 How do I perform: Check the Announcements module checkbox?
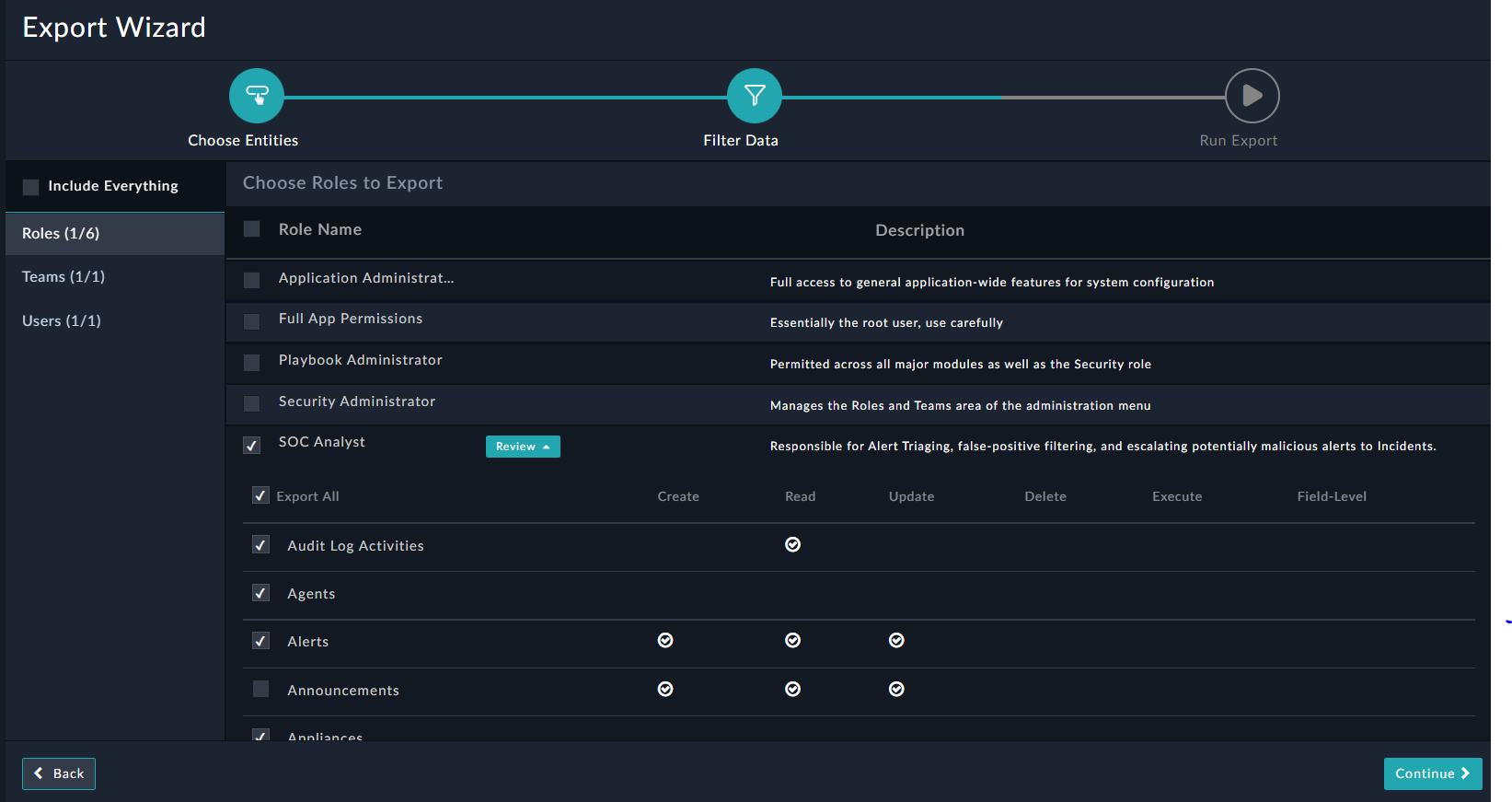[260, 689]
